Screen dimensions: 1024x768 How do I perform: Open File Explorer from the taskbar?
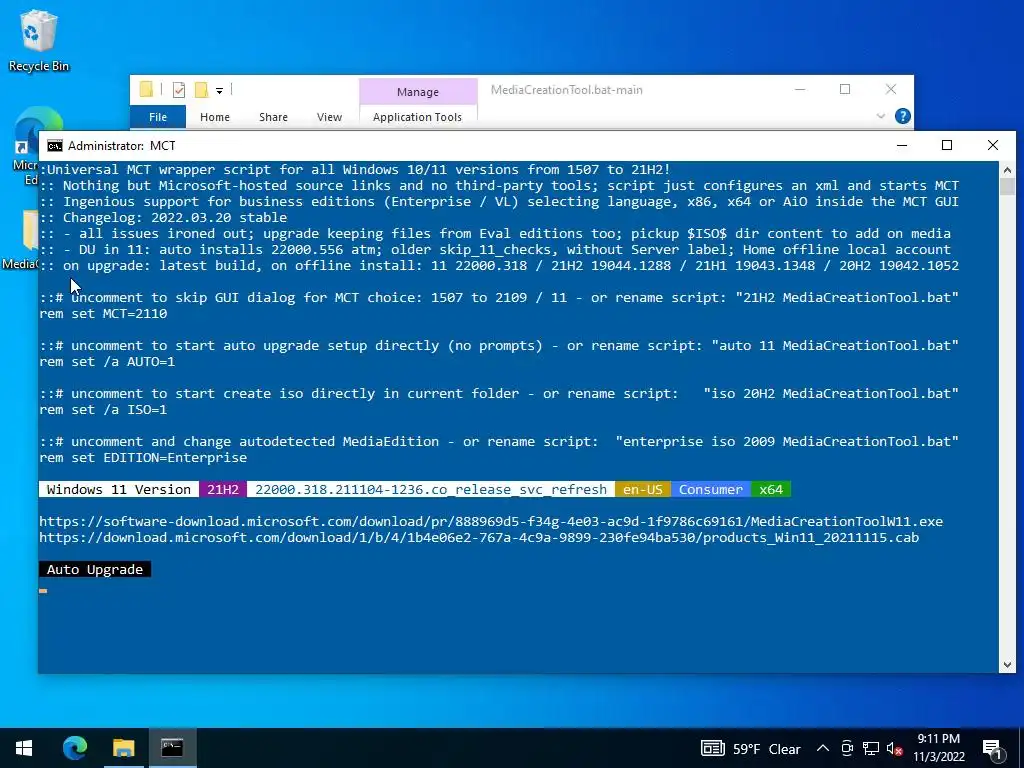click(123, 748)
